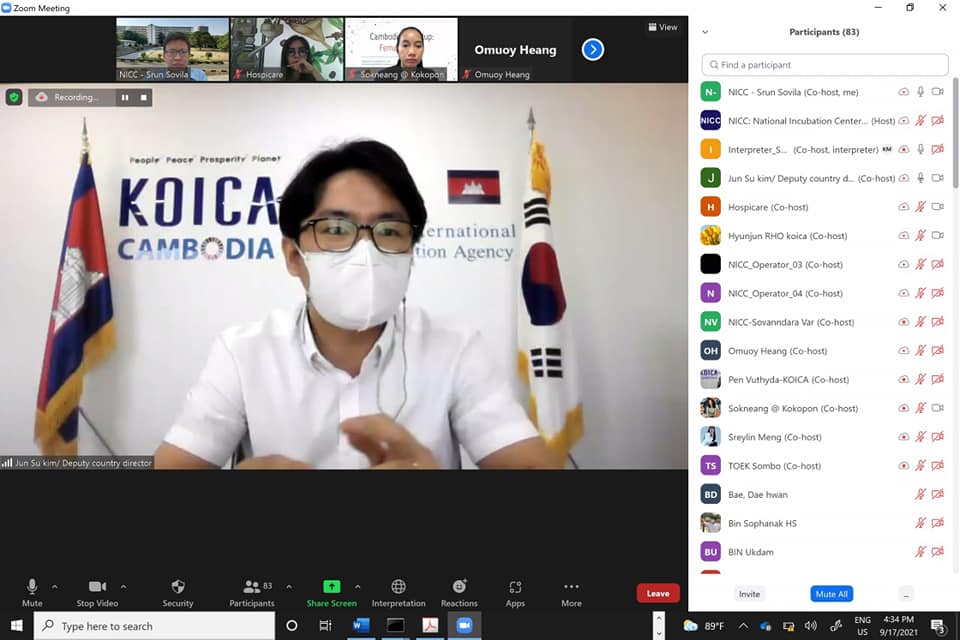Click muted mic for Bae, Dae hwan
The image size is (960, 640).
point(920,494)
